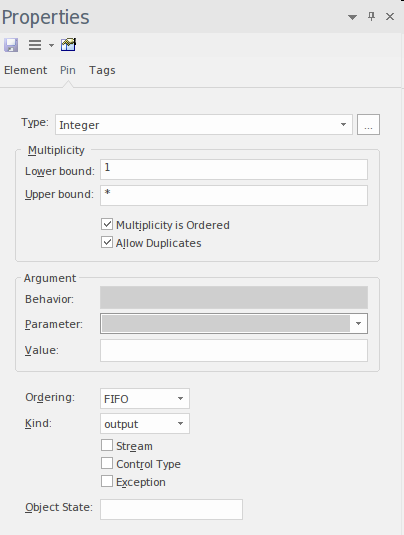Screen dimensions: 404x535
Task: Open the properties dialog icon in toolbar
Action: click(x=68, y=45)
